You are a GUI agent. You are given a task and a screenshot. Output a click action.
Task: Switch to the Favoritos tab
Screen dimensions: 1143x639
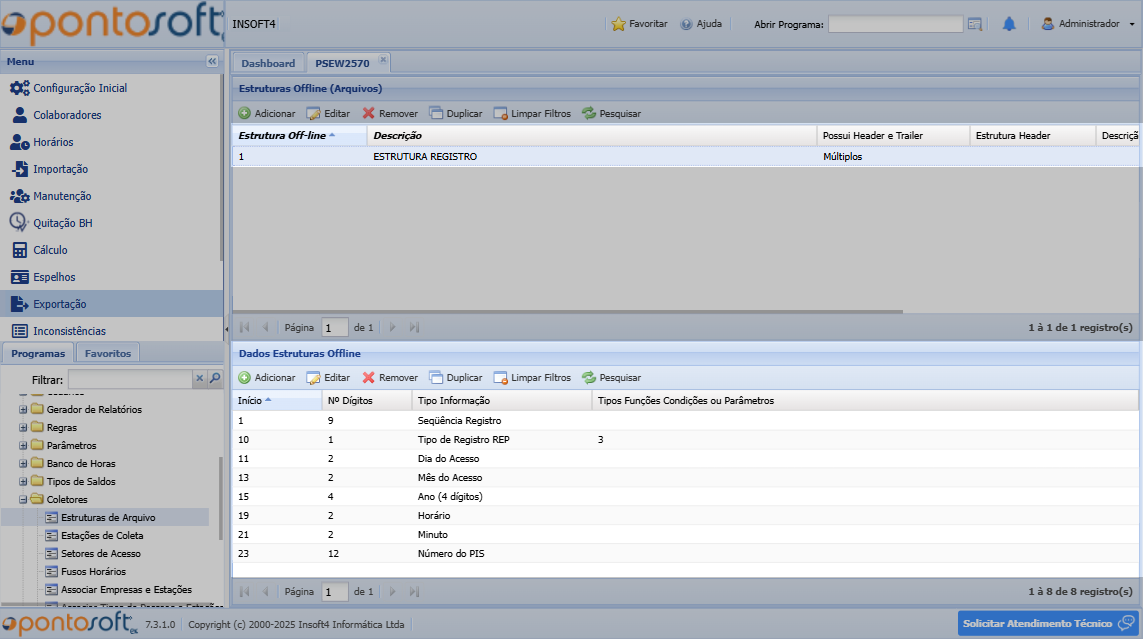tap(107, 353)
